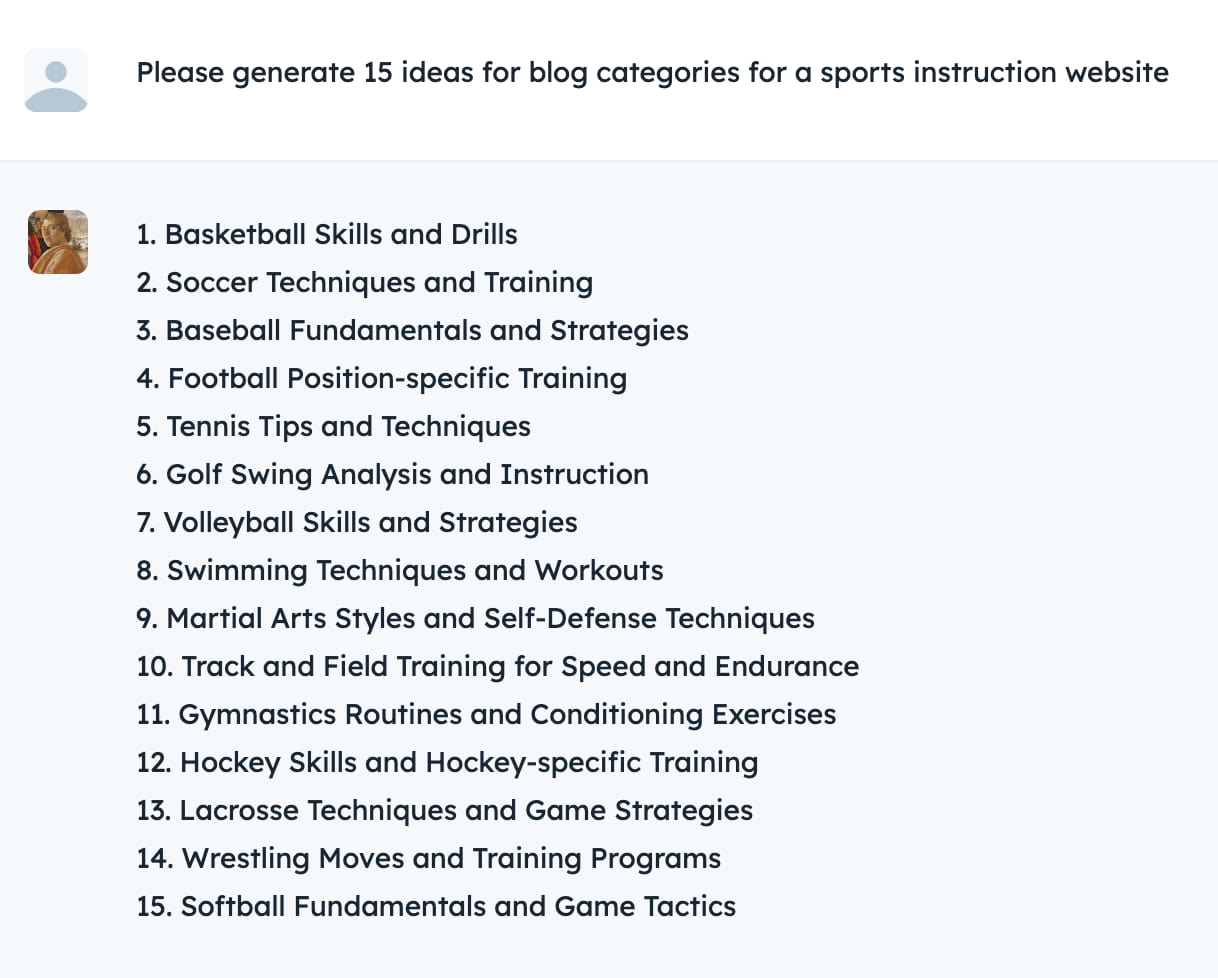
Task: Click Tennis Tips and Techniques item
Action: pyautogui.click(x=334, y=426)
